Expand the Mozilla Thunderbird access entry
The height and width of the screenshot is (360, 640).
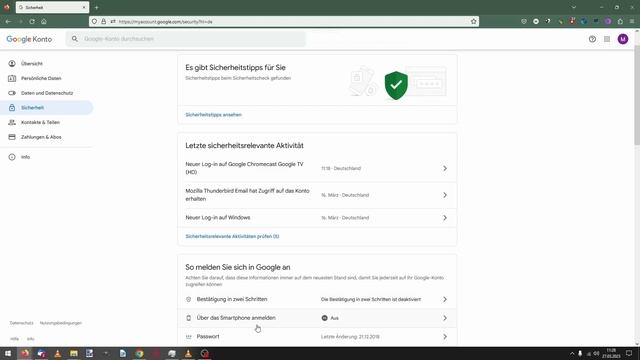[317, 195]
